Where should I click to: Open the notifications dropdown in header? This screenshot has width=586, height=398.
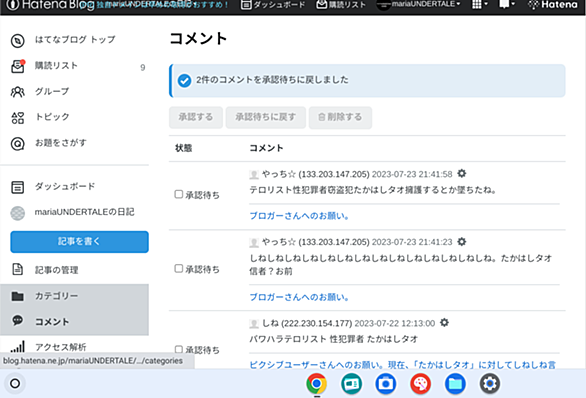click(x=507, y=4)
